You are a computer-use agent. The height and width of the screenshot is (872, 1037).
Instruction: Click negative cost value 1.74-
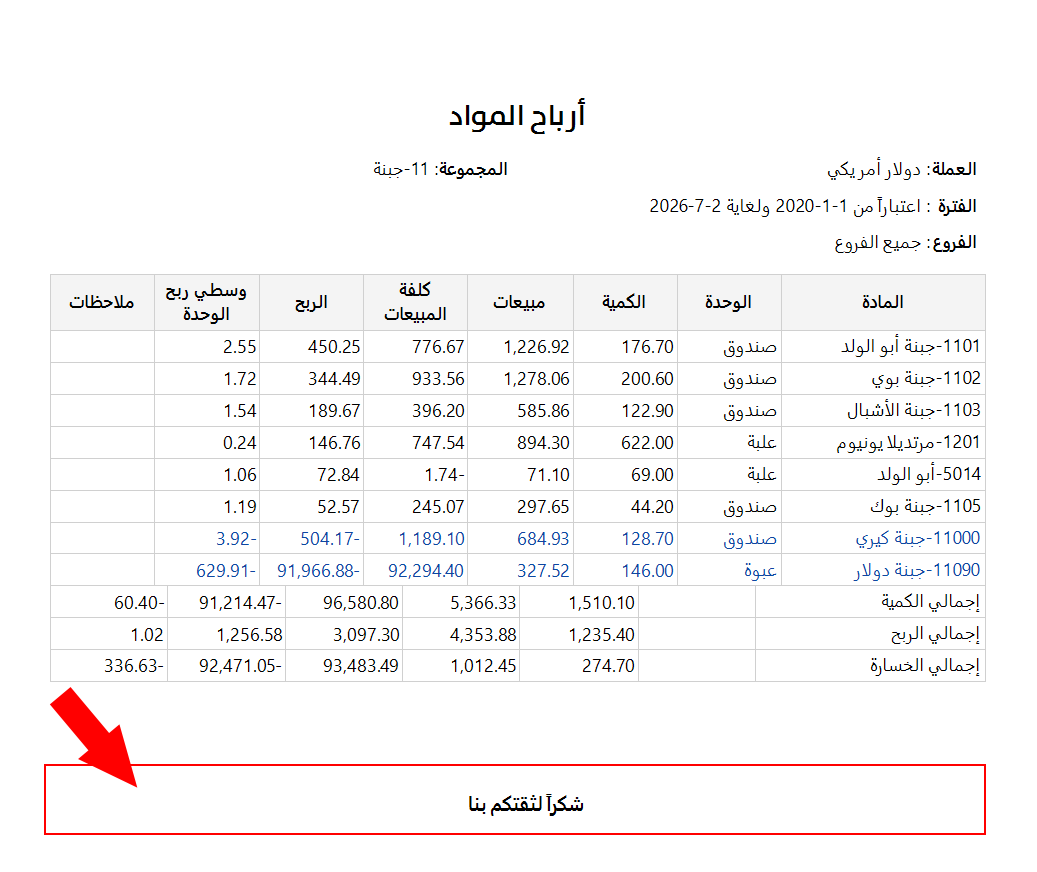(444, 475)
